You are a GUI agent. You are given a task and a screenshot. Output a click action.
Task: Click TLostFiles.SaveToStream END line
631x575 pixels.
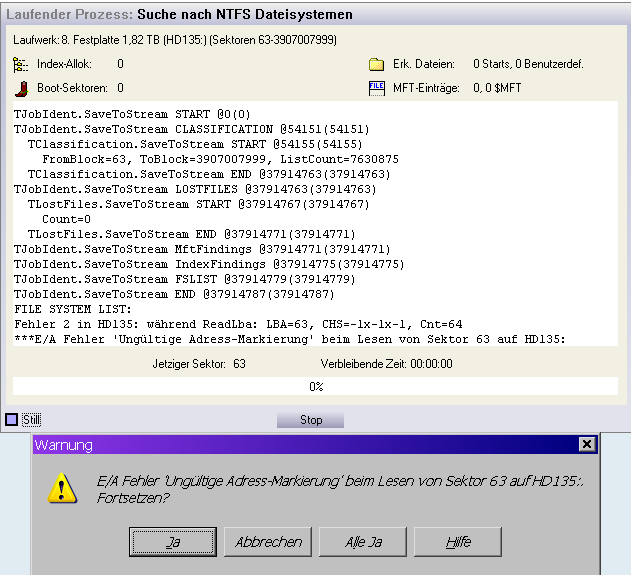(192, 234)
